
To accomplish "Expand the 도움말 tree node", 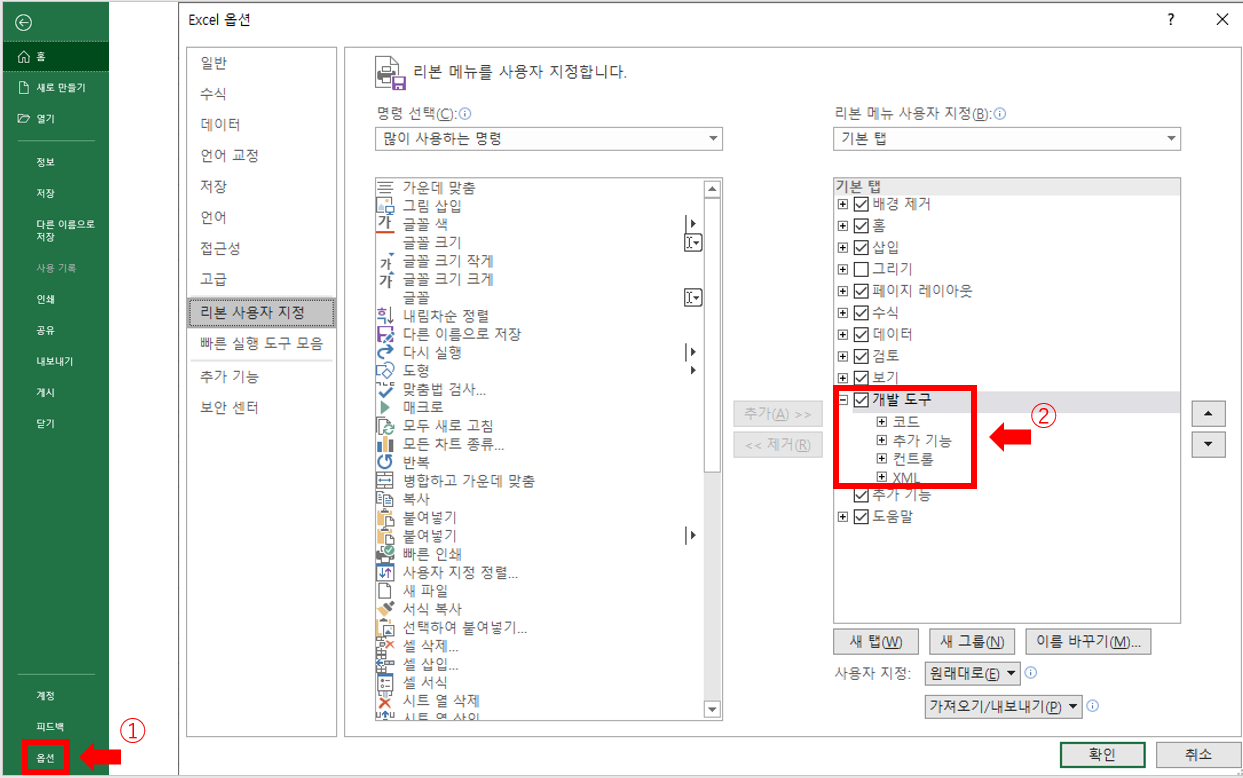I will [x=843, y=517].
